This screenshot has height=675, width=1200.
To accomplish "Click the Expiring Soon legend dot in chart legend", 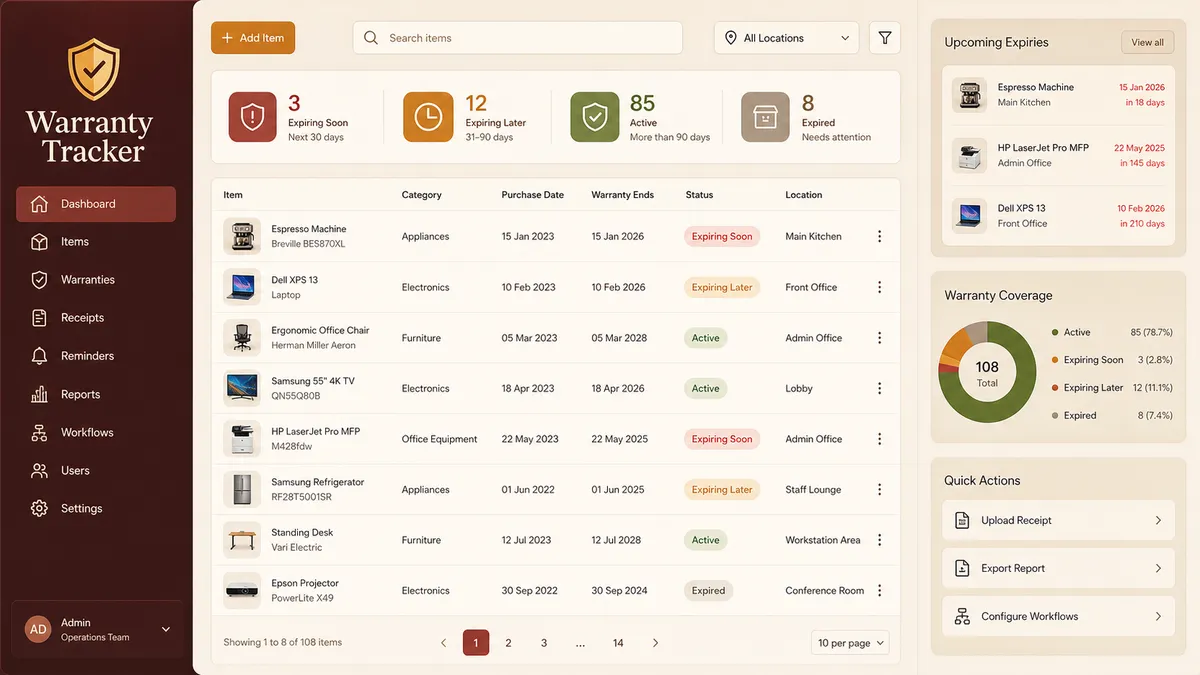I will pos(1055,360).
